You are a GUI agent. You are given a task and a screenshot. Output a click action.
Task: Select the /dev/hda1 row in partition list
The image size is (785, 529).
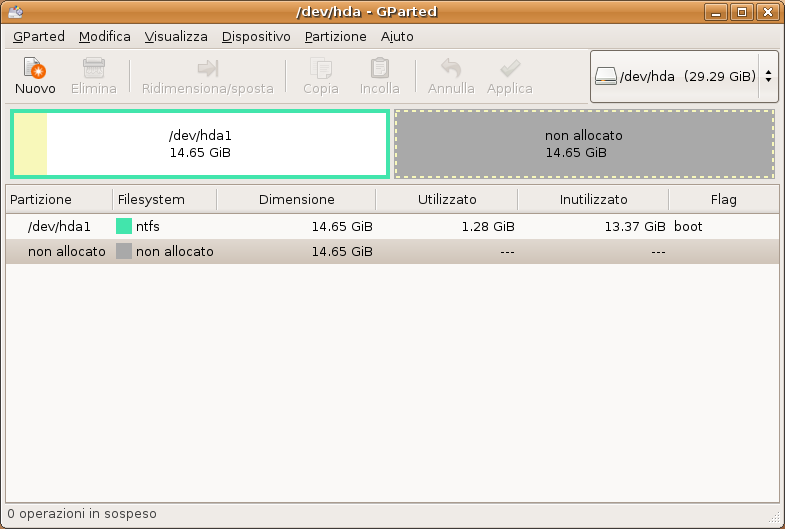[60, 226]
